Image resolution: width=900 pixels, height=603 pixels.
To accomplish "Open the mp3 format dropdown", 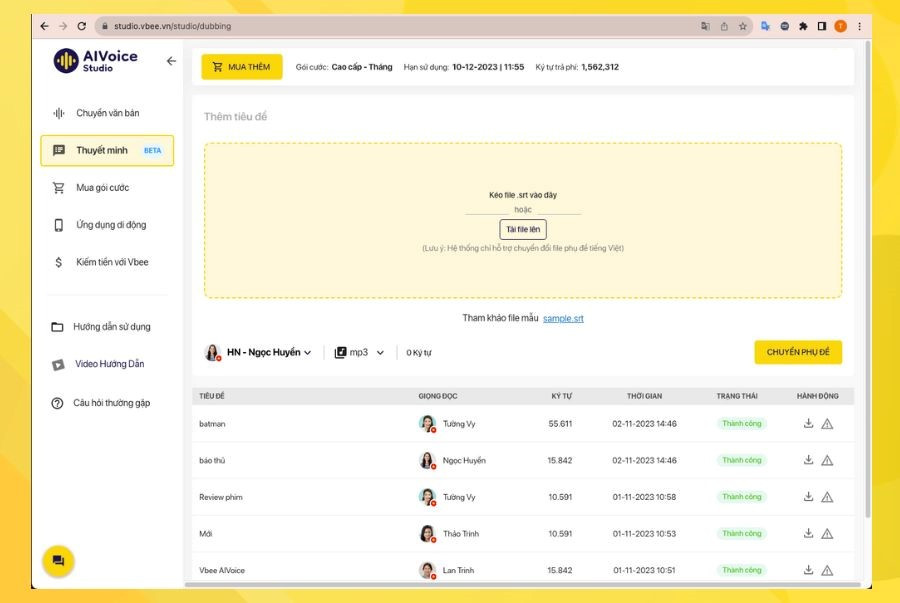I will 360,352.
